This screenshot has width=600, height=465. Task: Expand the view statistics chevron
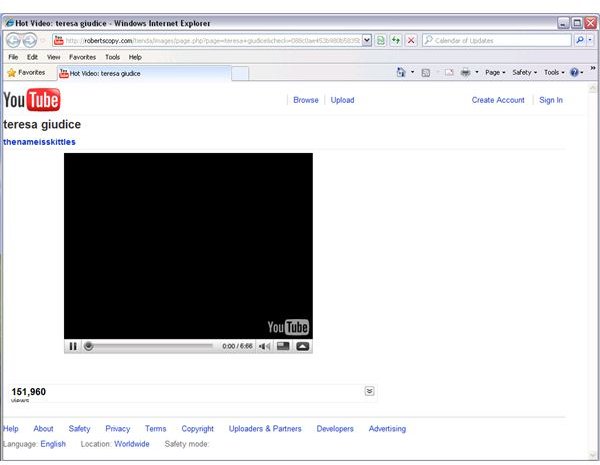click(369, 391)
